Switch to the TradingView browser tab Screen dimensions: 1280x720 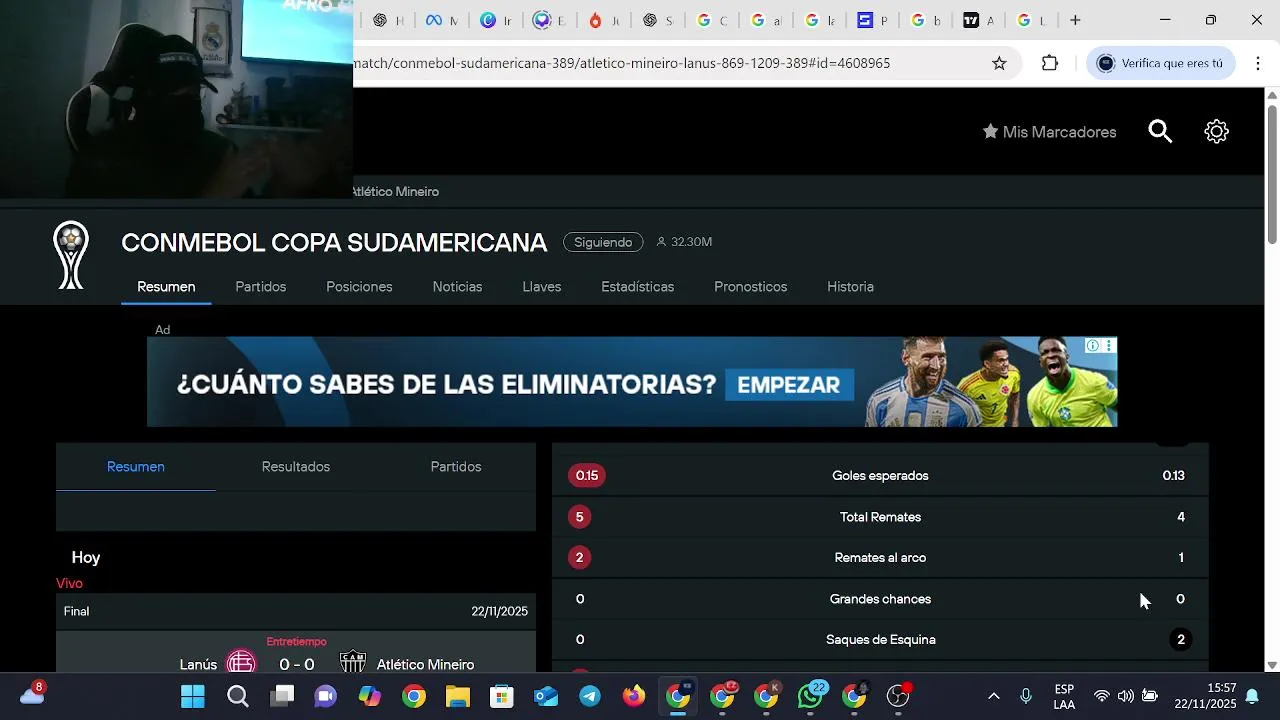(x=978, y=20)
